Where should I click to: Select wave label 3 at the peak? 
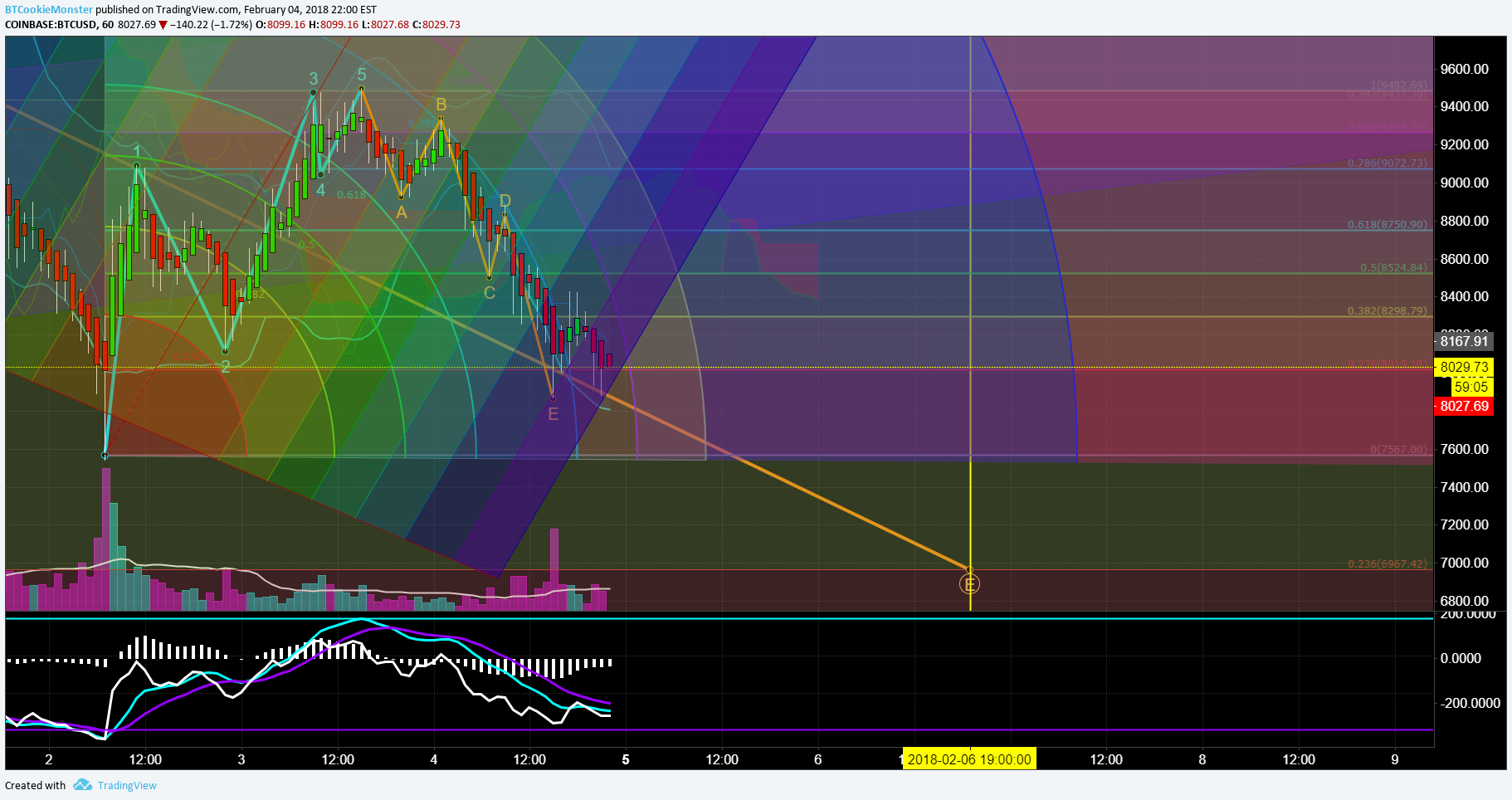314,79
